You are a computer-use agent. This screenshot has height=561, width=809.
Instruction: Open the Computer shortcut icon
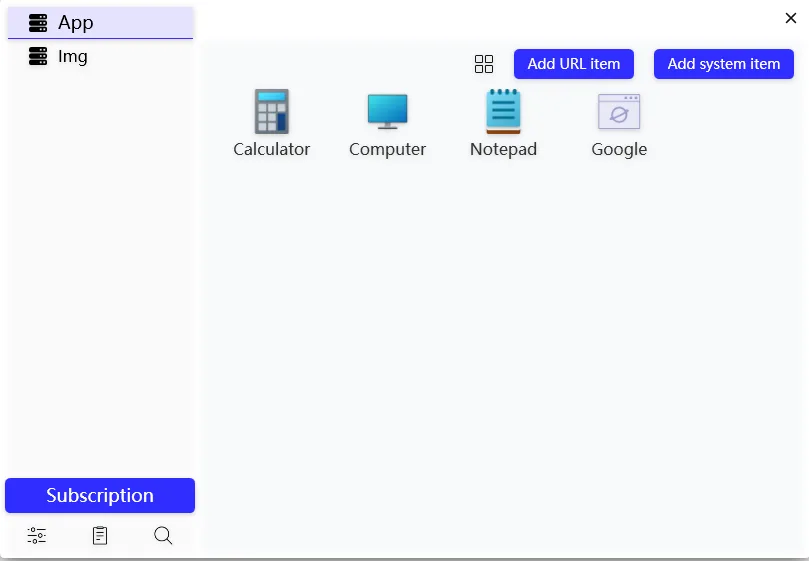(387, 111)
